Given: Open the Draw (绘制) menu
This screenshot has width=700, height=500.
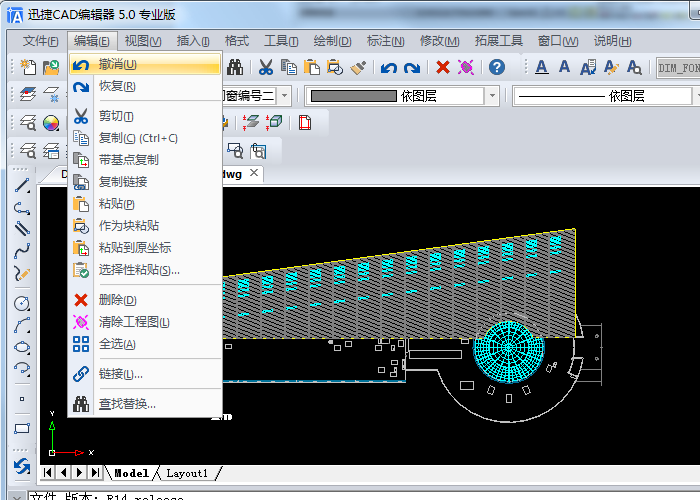Looking at the screenshot, I should (x=332, y=41).
